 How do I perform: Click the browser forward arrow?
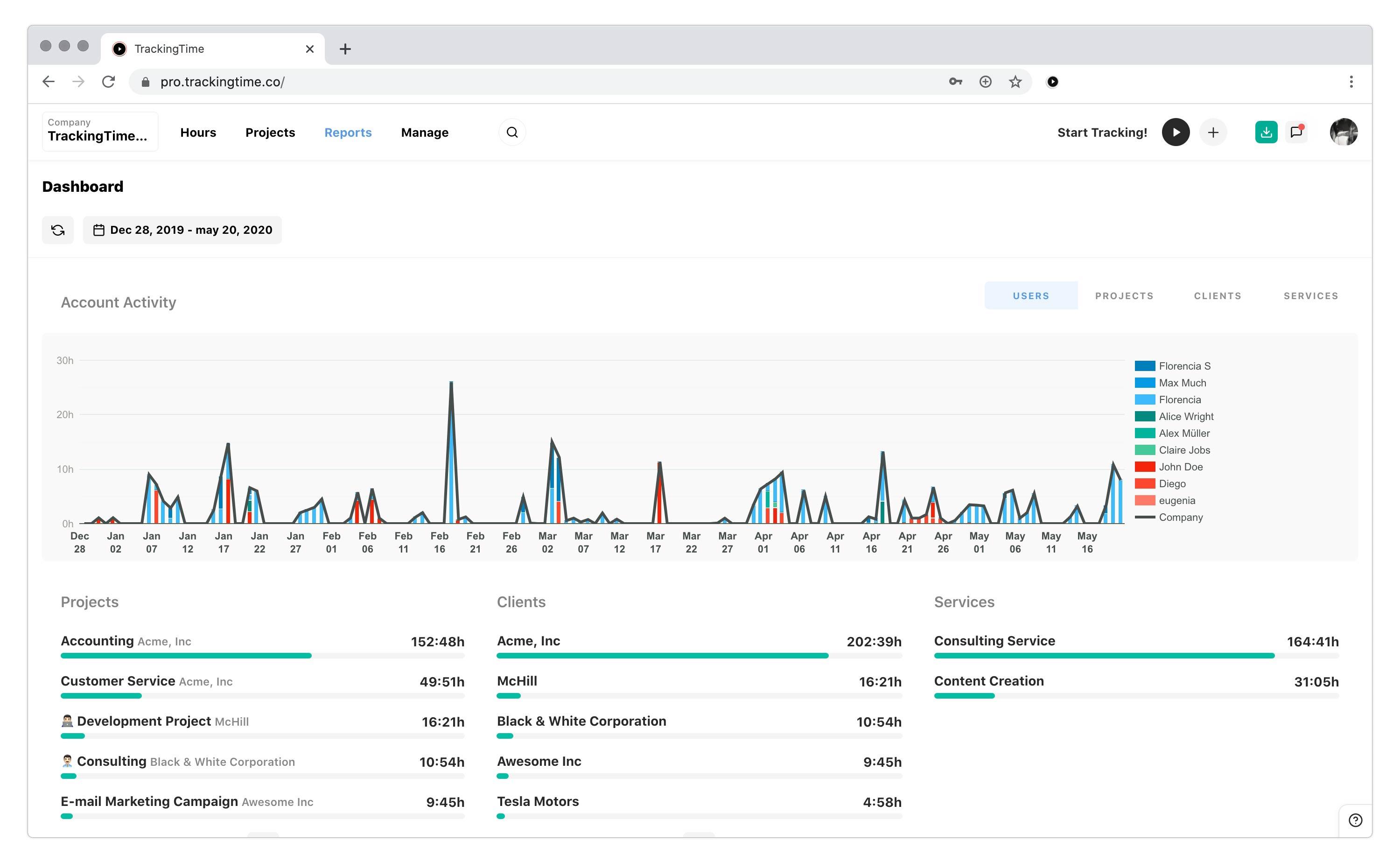(79, 82)
